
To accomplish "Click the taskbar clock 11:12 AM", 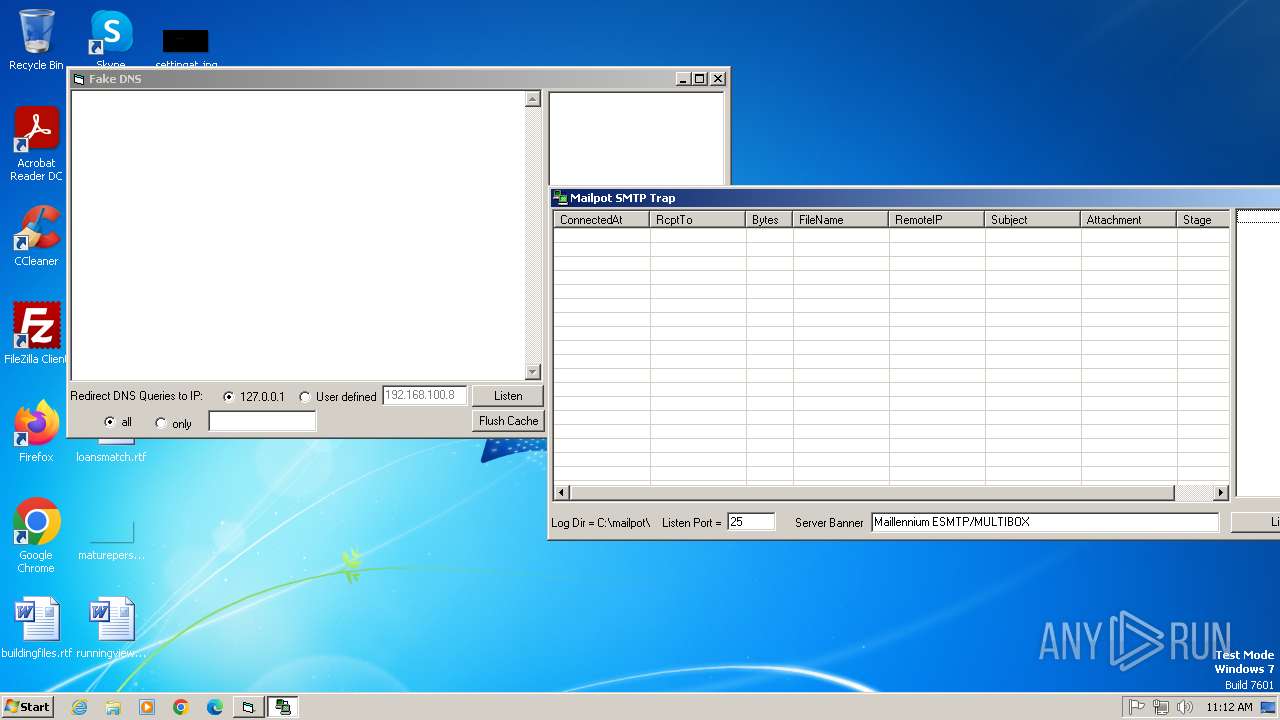I will [1229, 707].
